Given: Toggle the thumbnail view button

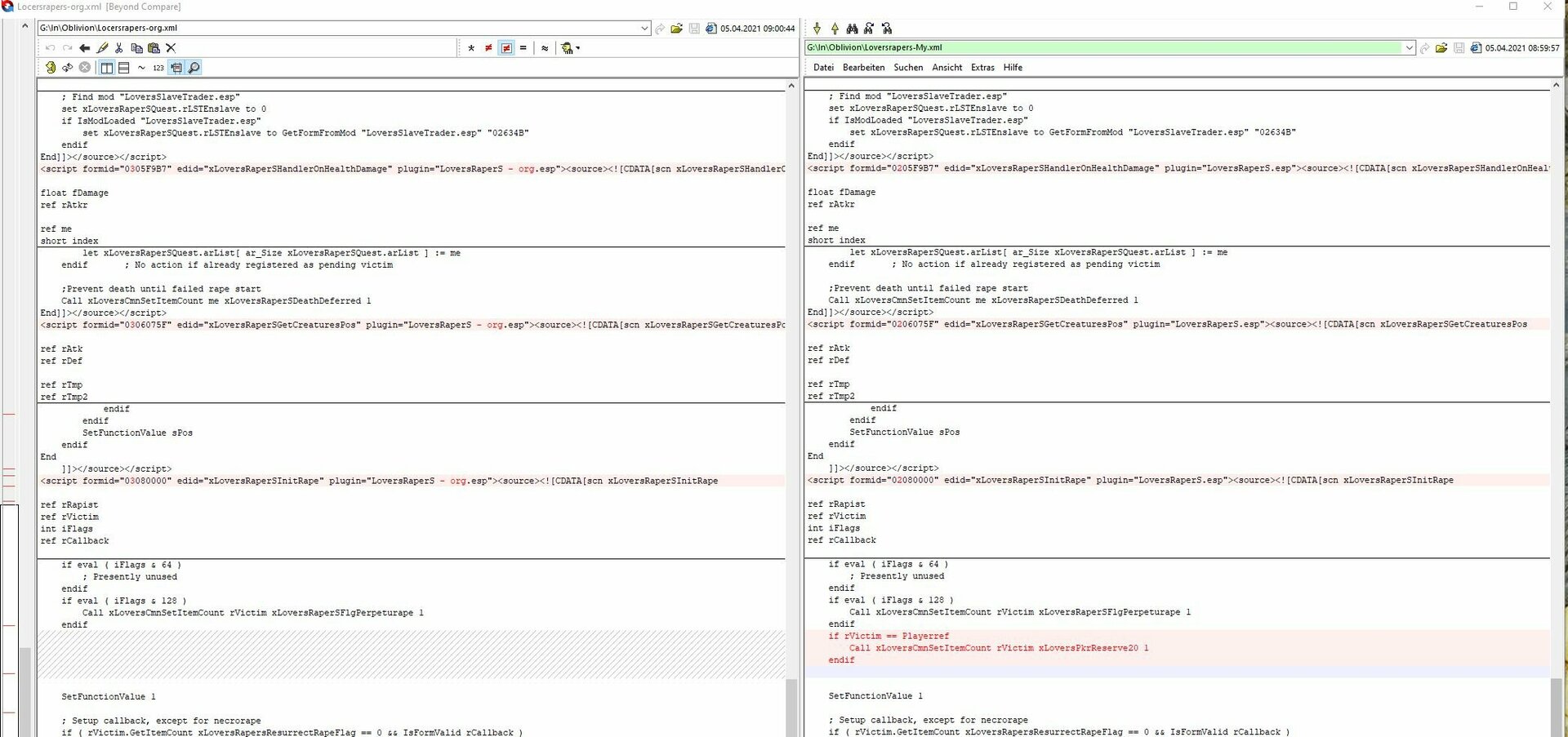Looking at the screenshot, I should click(x=176, y=68).
